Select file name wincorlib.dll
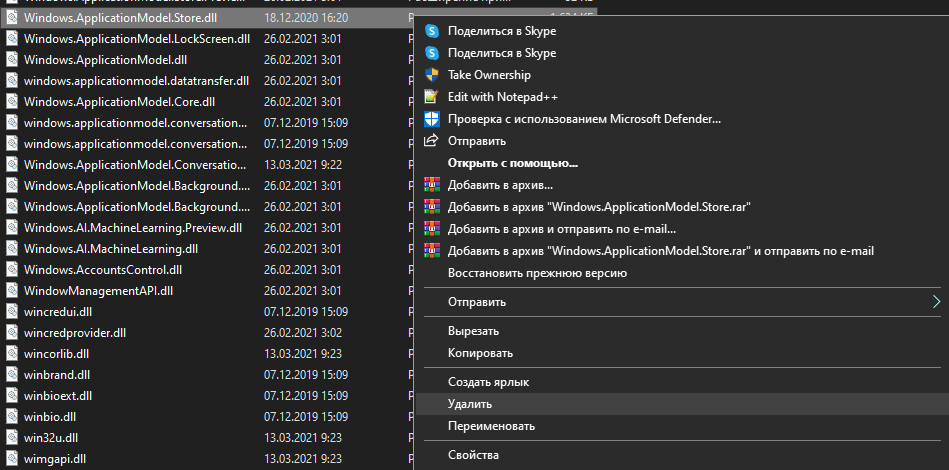Image resolution: width=949 pixels, height=470 pixels. pyautogui.click(x=56, y=354)
